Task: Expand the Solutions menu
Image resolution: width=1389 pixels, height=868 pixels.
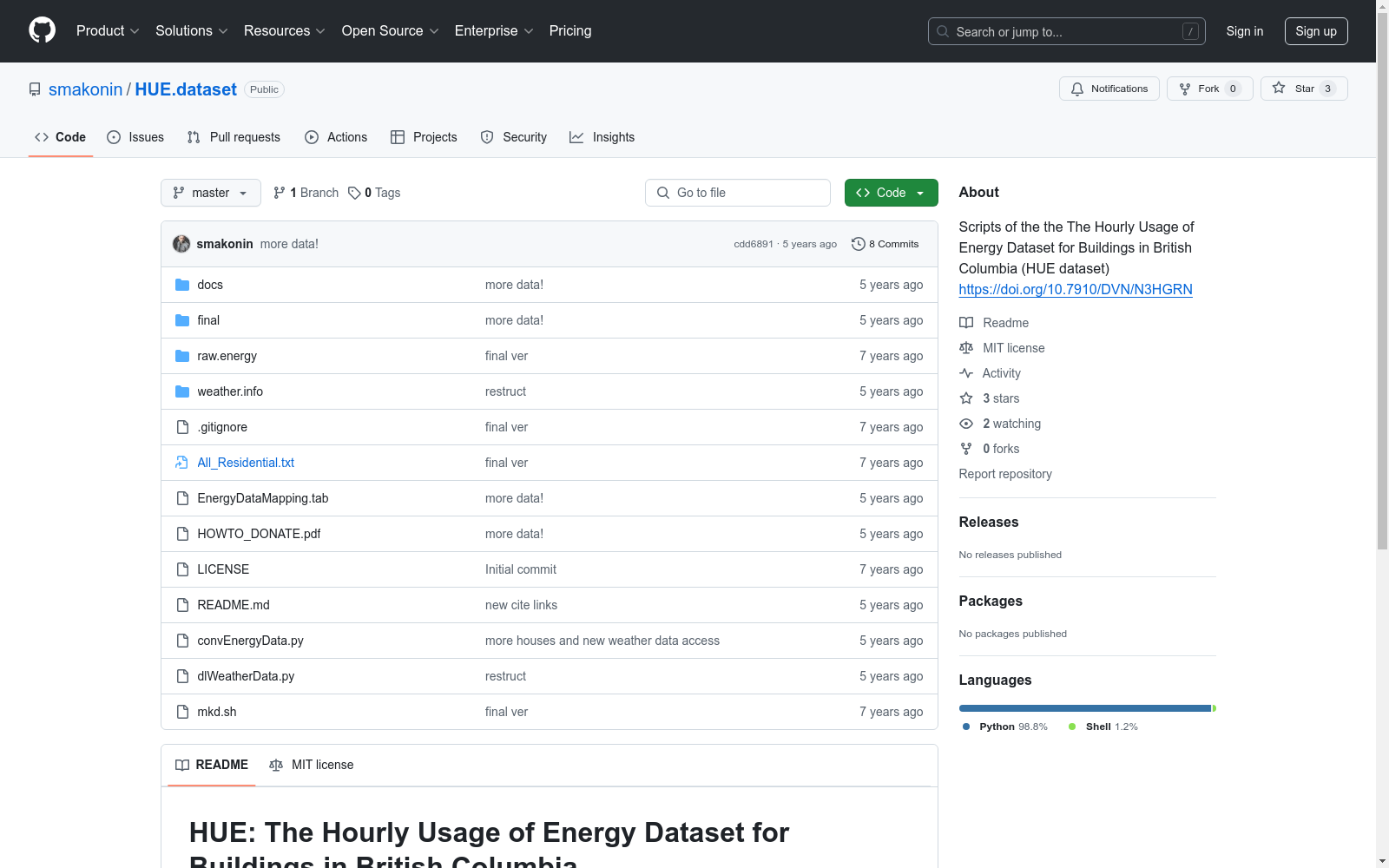Action: pyautogui.click(x=192, y=30)
